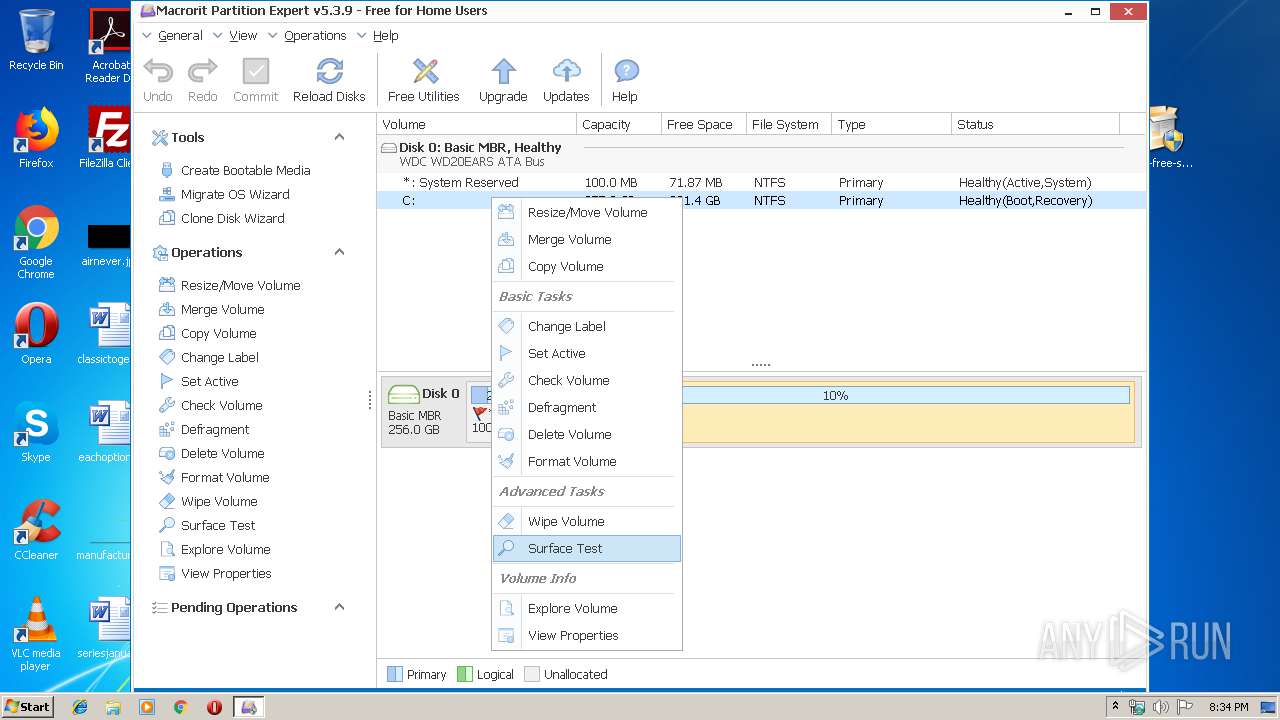The width and height of the screenshot is (1280, 720).
Task: Select Explore Volume in the sidebar
Action: pos(215,549)
